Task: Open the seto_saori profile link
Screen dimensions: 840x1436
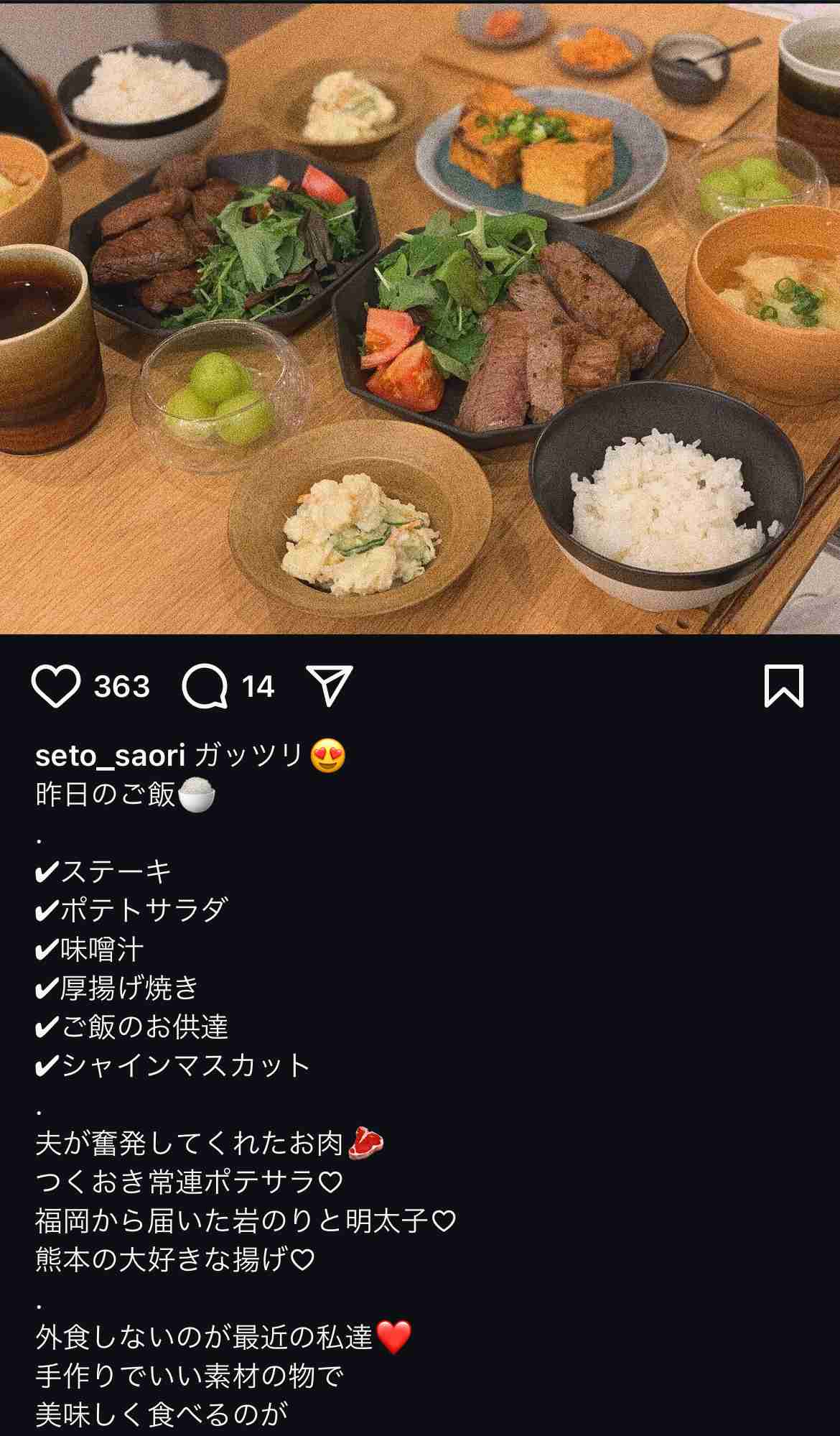Action: tap(111, 756)
